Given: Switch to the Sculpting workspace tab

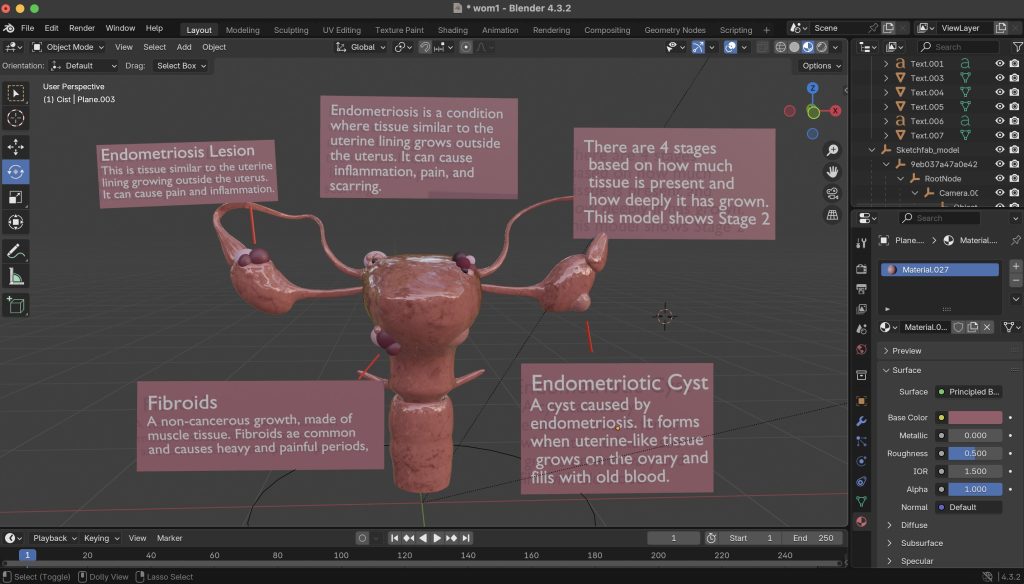Looking at the screenshot, I should pos(291,30).
